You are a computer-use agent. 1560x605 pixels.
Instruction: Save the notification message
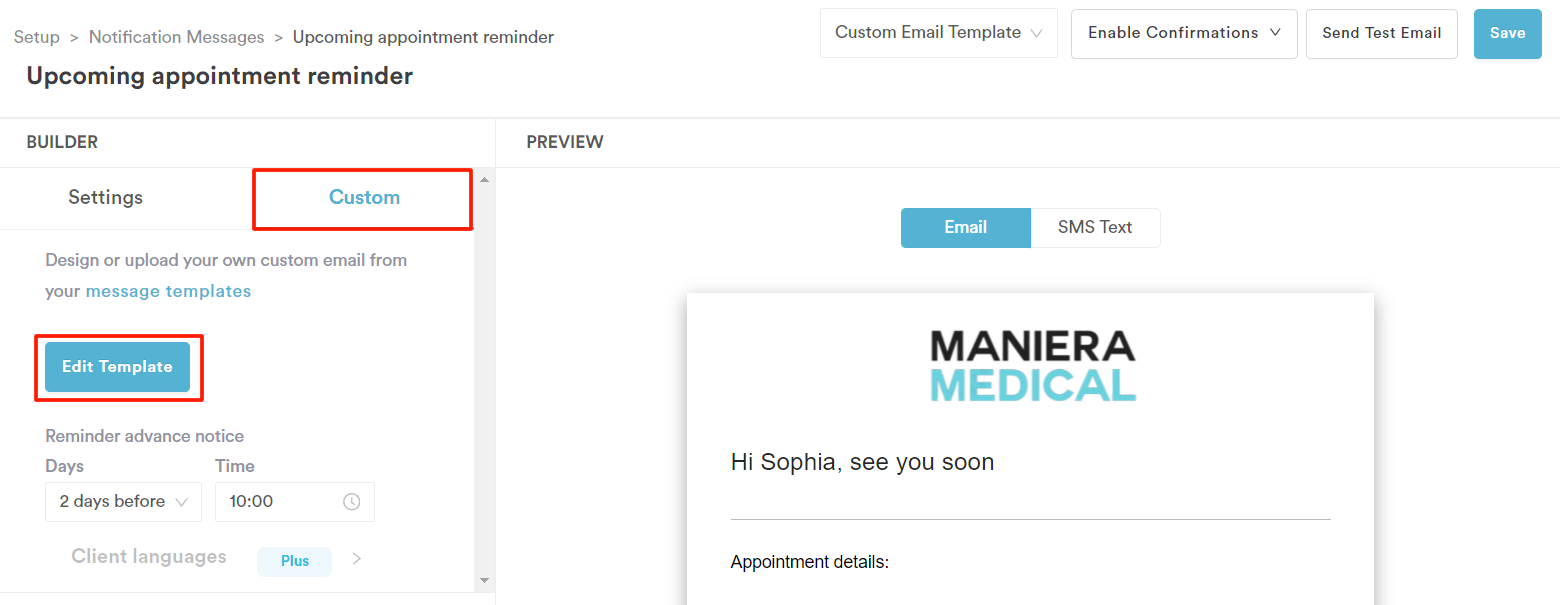(1507, 33)
